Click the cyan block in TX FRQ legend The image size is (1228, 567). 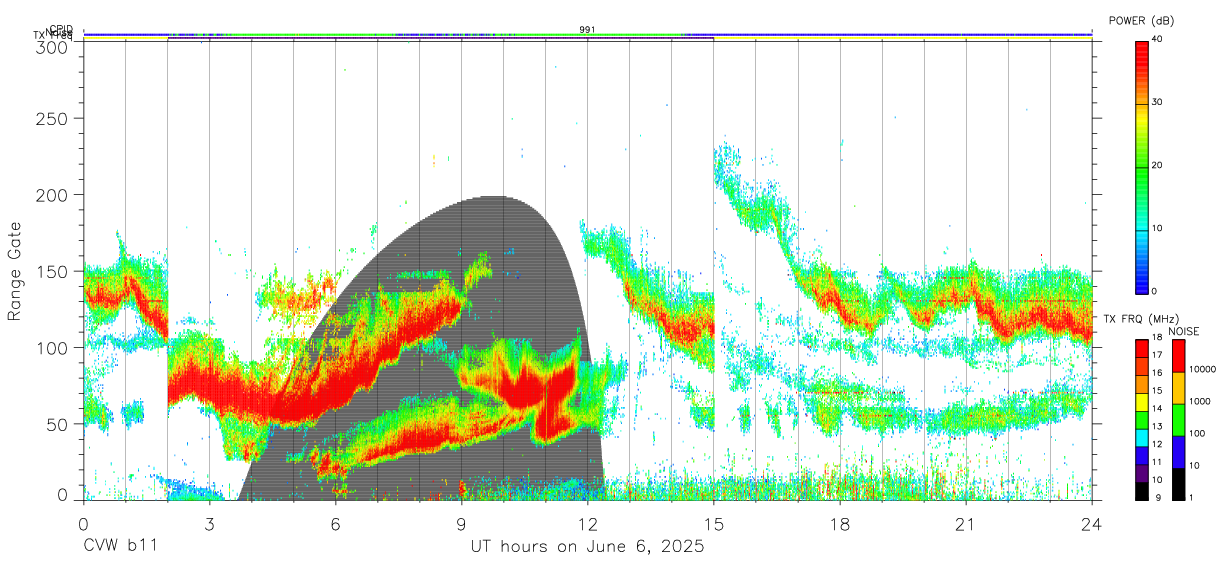click(x=1142, y=439)
